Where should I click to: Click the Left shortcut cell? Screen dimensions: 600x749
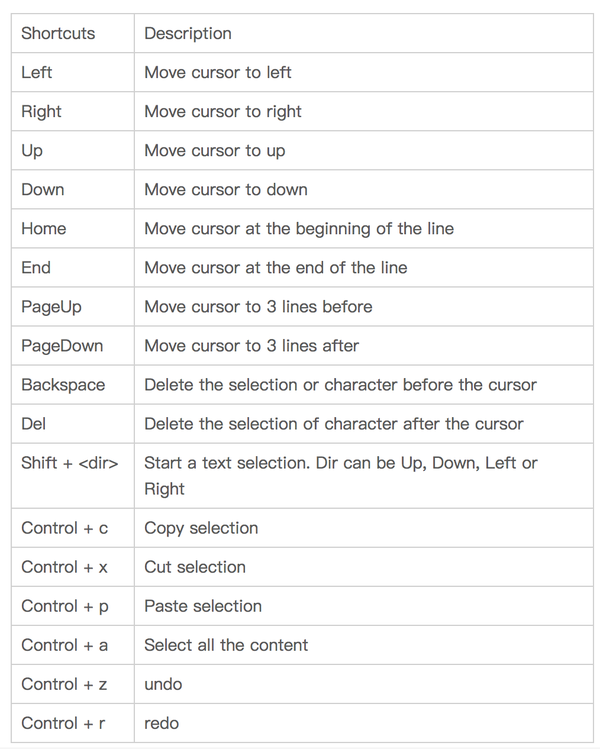[37, 72]
